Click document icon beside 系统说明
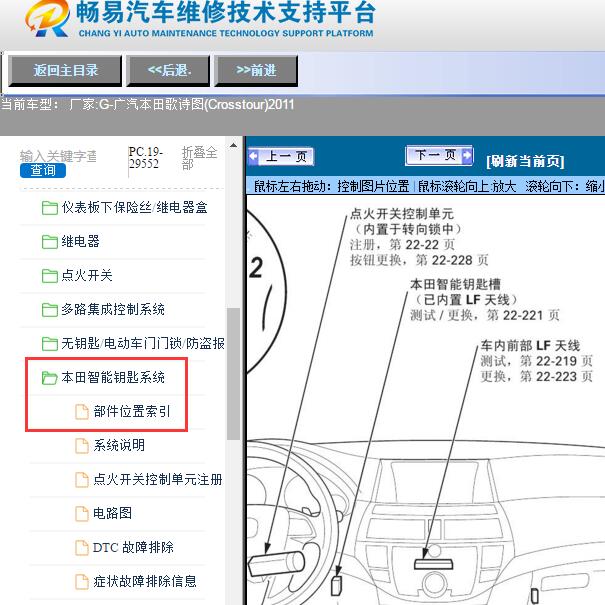605x605 pixels. click(81, 445)
